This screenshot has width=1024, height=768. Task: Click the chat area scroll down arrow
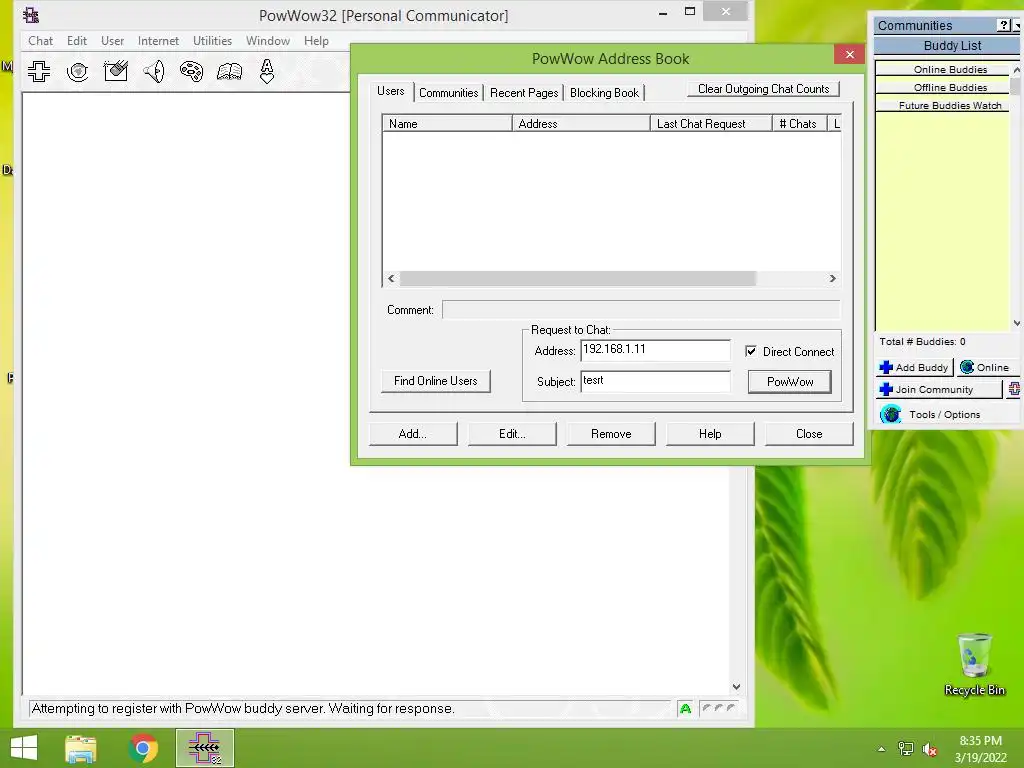(x=737, y=687)
